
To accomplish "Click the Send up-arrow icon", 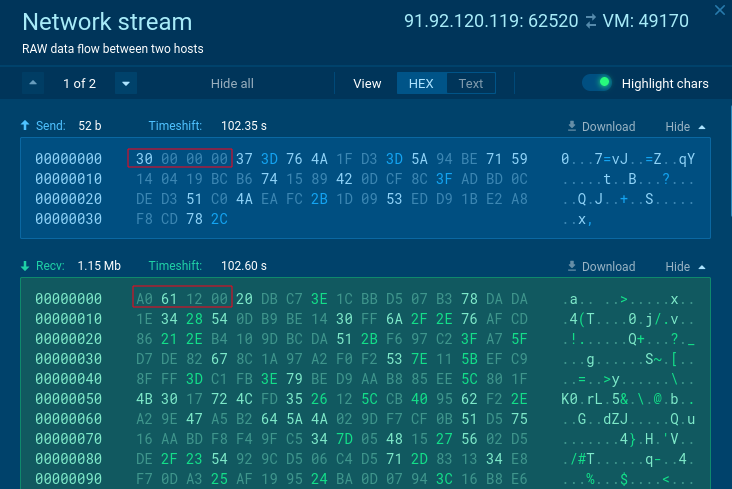I will pyautogui.click(x=25, y=126).
